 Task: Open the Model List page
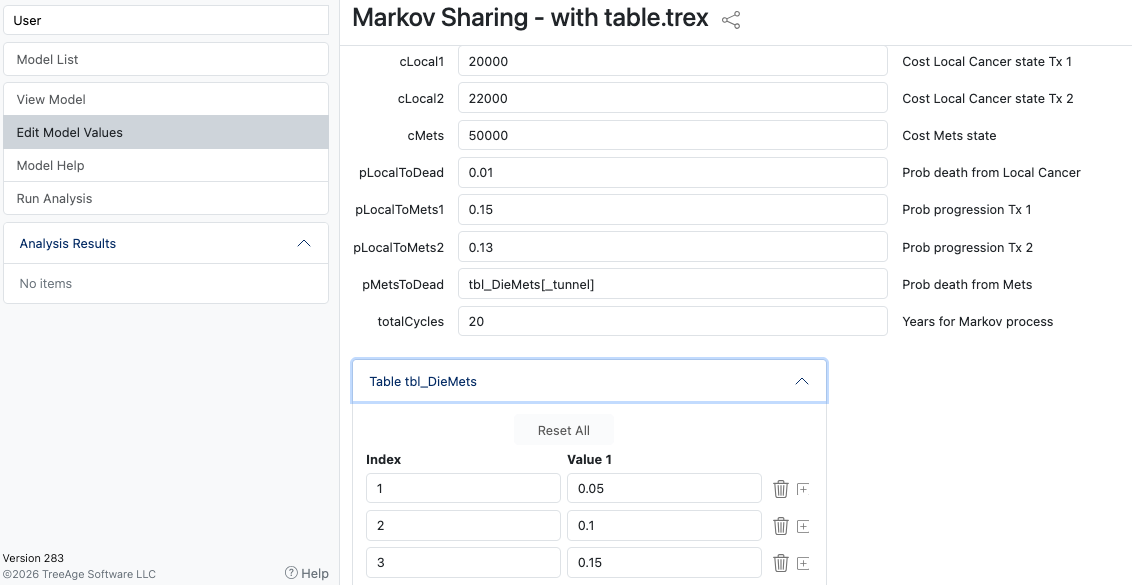coord(166,59)
